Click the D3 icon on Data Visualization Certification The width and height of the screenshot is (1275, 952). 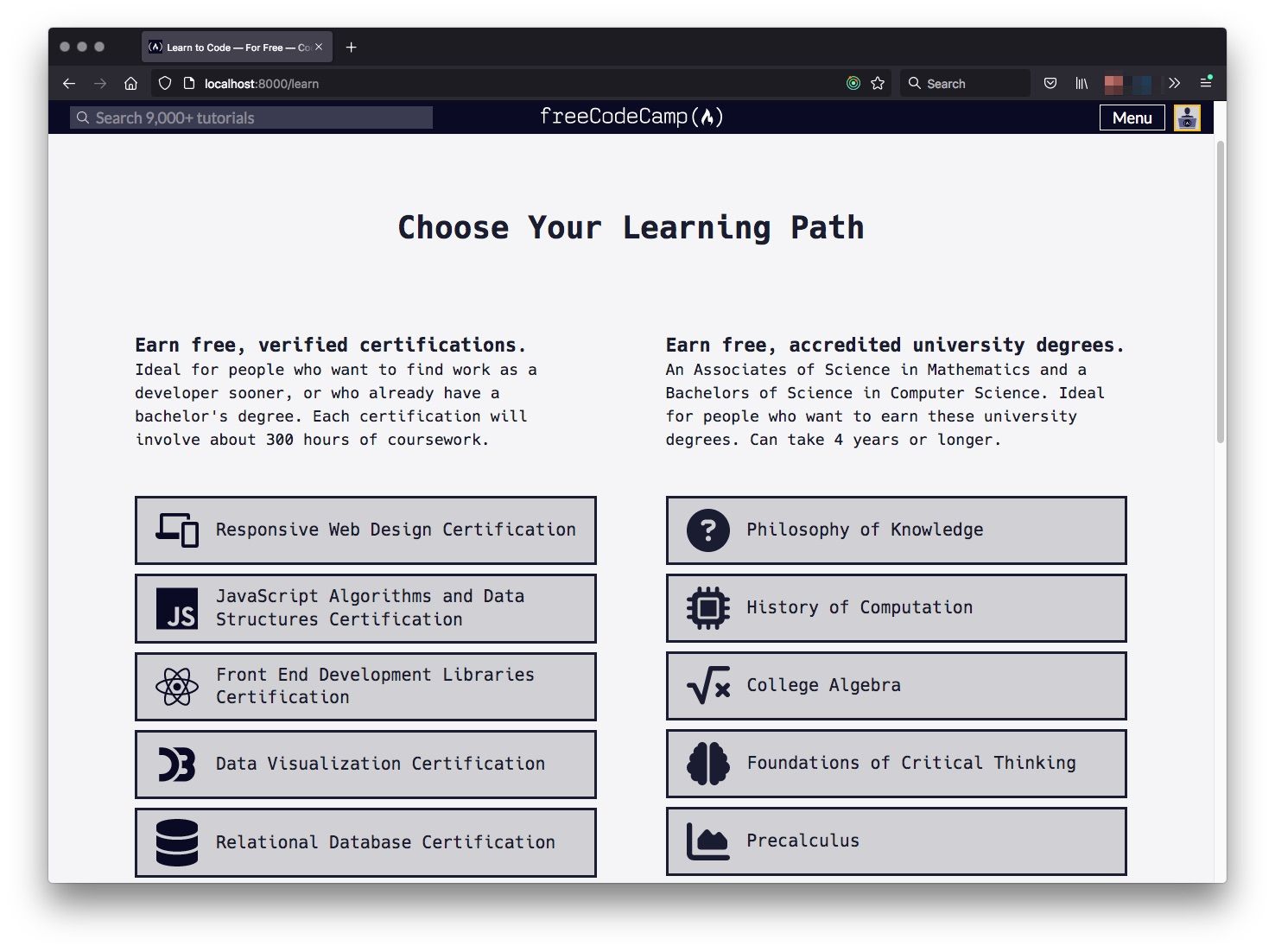coord(176,764)
